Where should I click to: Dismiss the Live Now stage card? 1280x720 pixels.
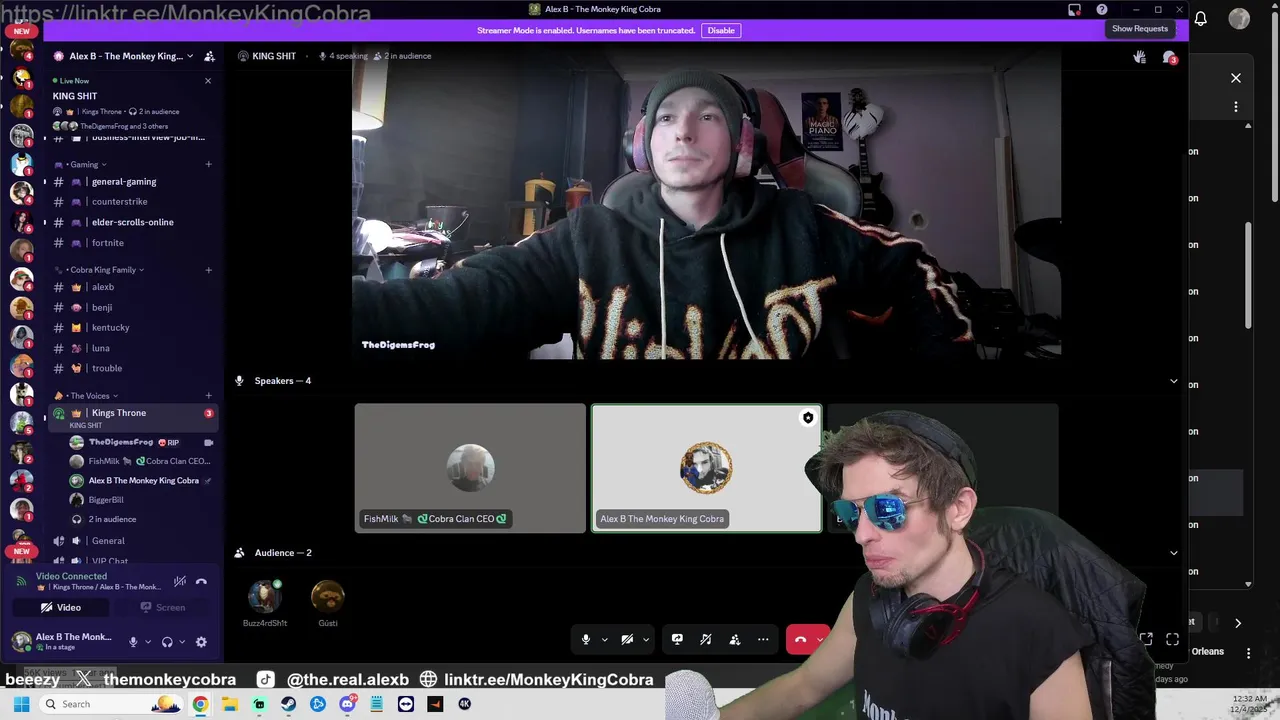[208, 81]
